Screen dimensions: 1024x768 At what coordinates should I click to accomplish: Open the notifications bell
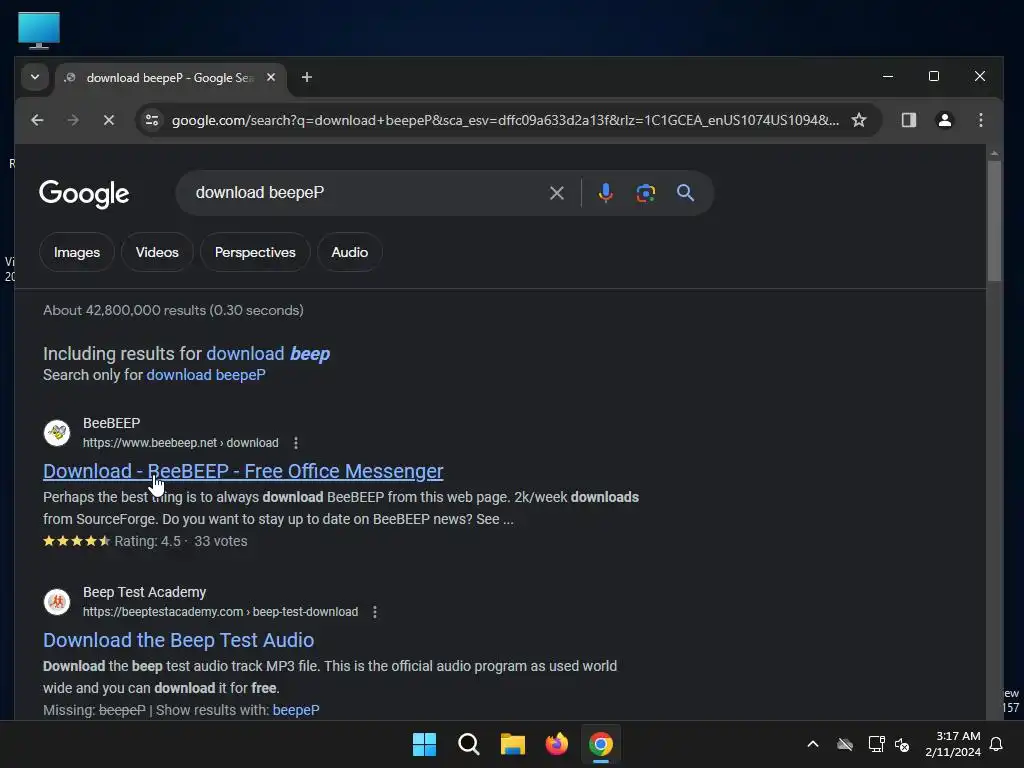pyautogui.click(x=996, y=744)
